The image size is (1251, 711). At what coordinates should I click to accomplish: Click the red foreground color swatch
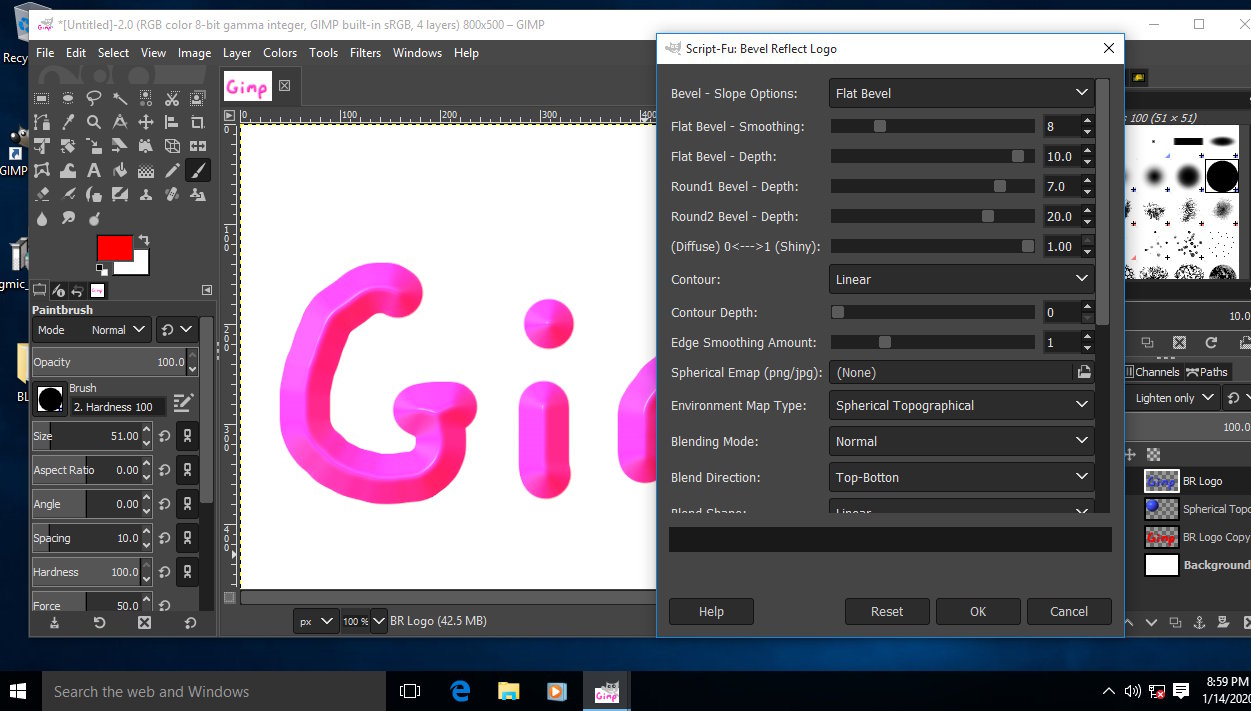pyautogui.click(x=114, y=248)
